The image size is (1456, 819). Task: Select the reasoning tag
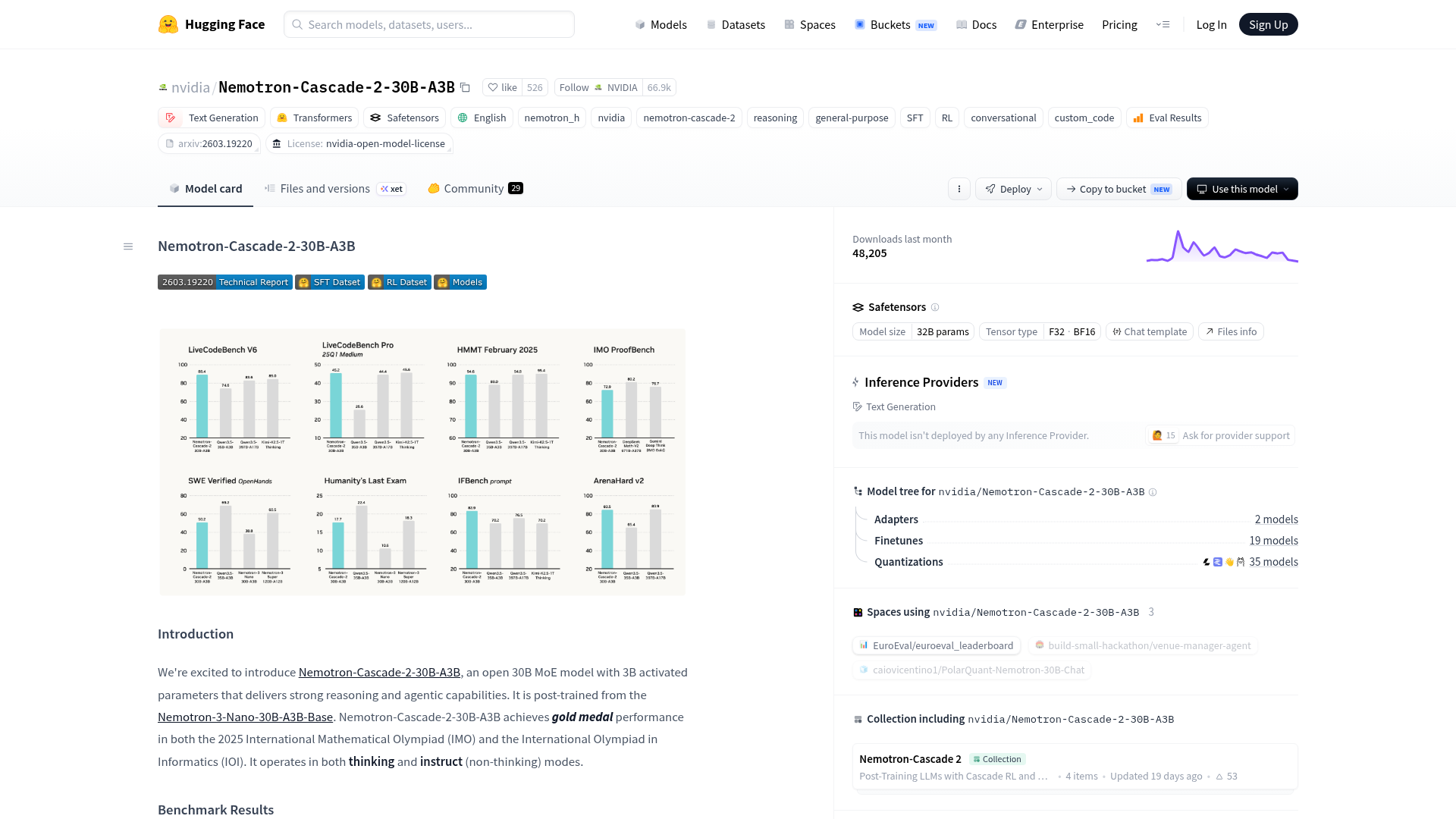tap(775, 118)
